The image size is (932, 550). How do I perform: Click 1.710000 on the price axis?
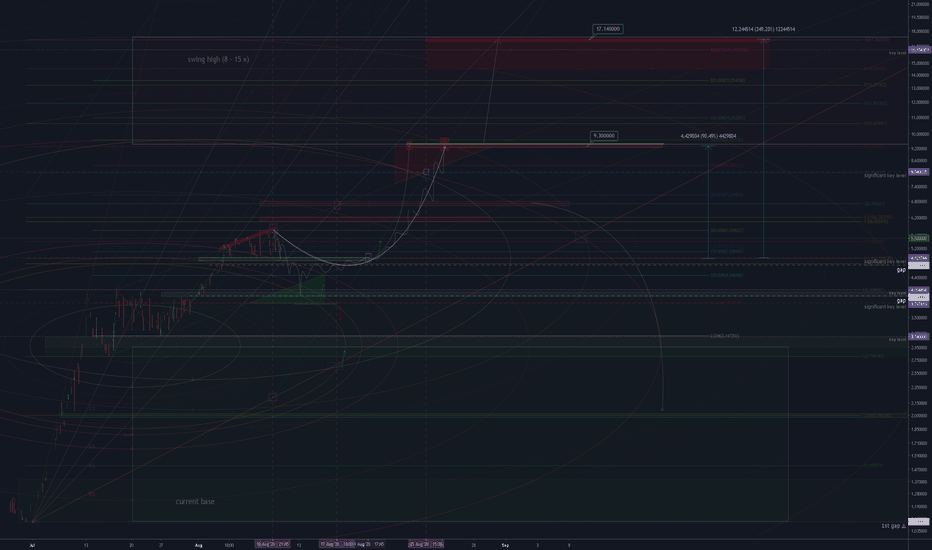point(919,443)
